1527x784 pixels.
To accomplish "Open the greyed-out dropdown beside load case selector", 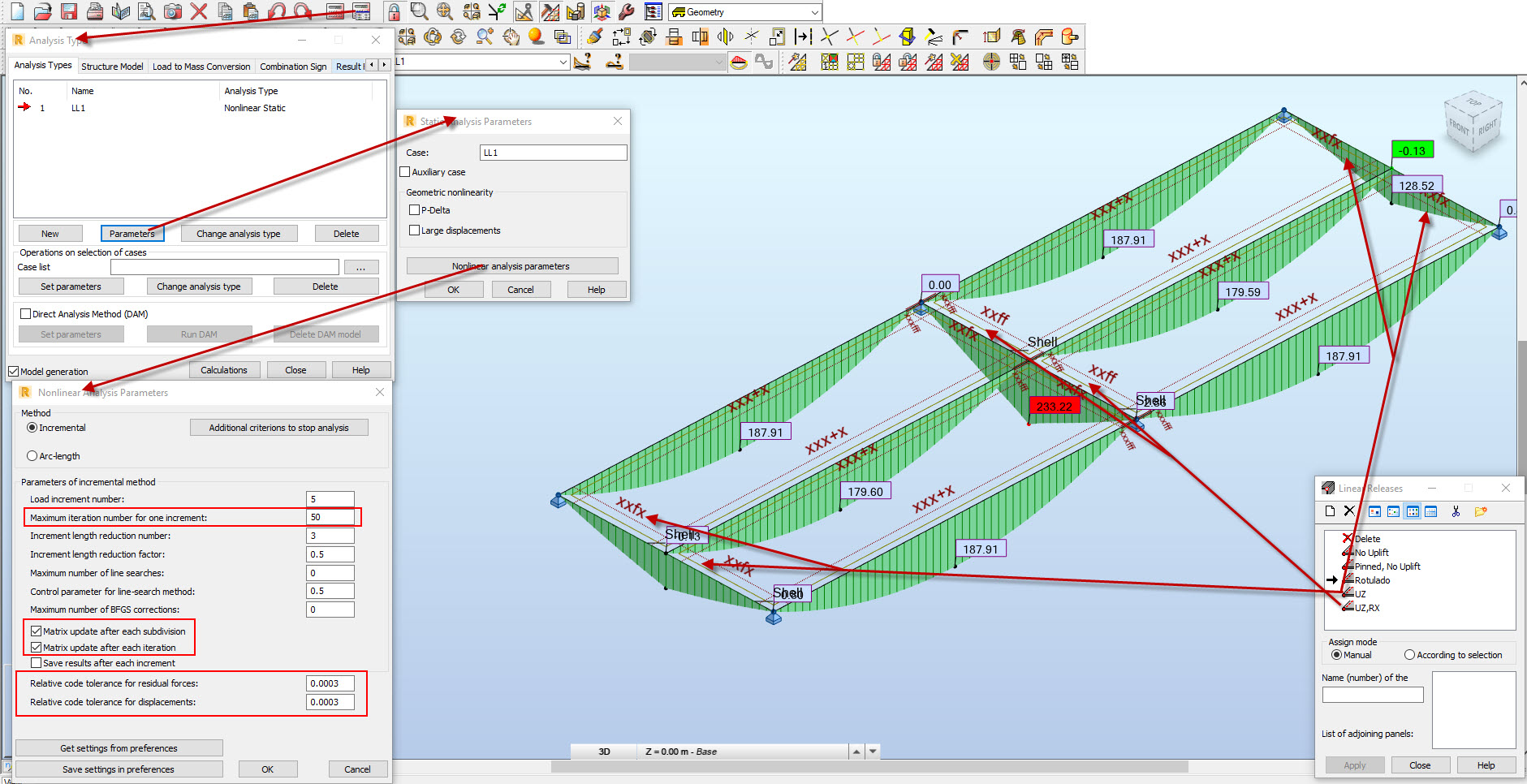I will (x=719, y=62).
